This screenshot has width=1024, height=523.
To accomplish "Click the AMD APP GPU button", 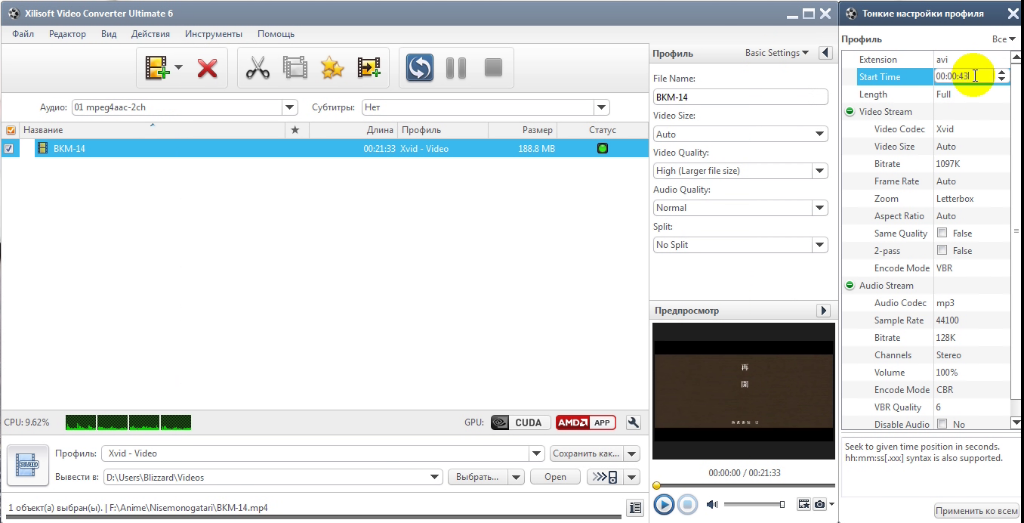I will point(586,422).
